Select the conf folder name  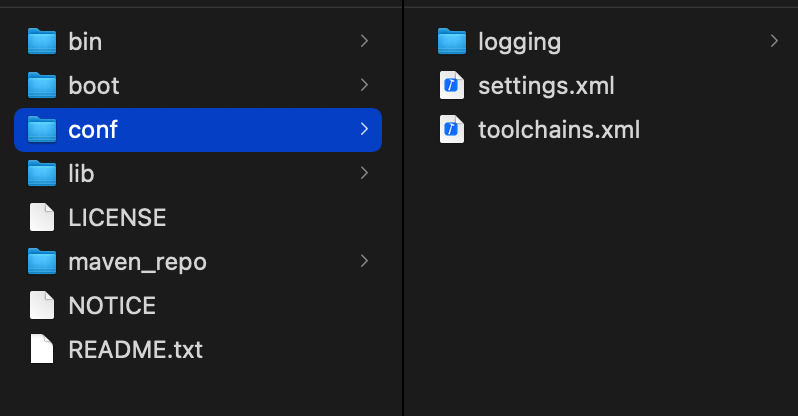93,130
